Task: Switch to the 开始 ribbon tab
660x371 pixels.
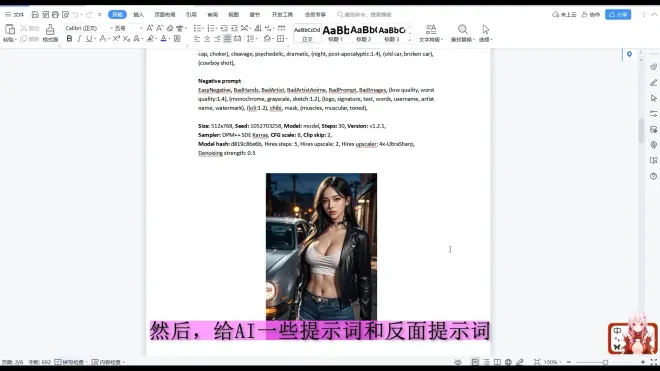Action: click(x=117, y=15)
